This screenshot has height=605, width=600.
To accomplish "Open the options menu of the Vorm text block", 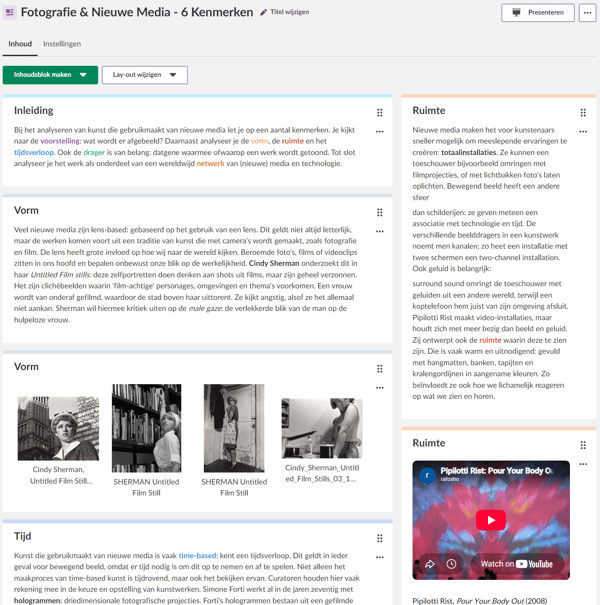I will click(380, 232).
